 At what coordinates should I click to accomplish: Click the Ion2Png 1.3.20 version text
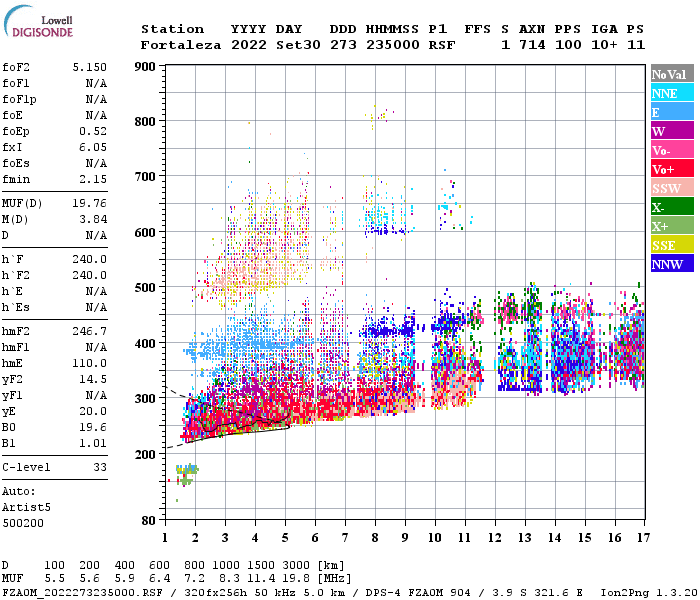649,592
